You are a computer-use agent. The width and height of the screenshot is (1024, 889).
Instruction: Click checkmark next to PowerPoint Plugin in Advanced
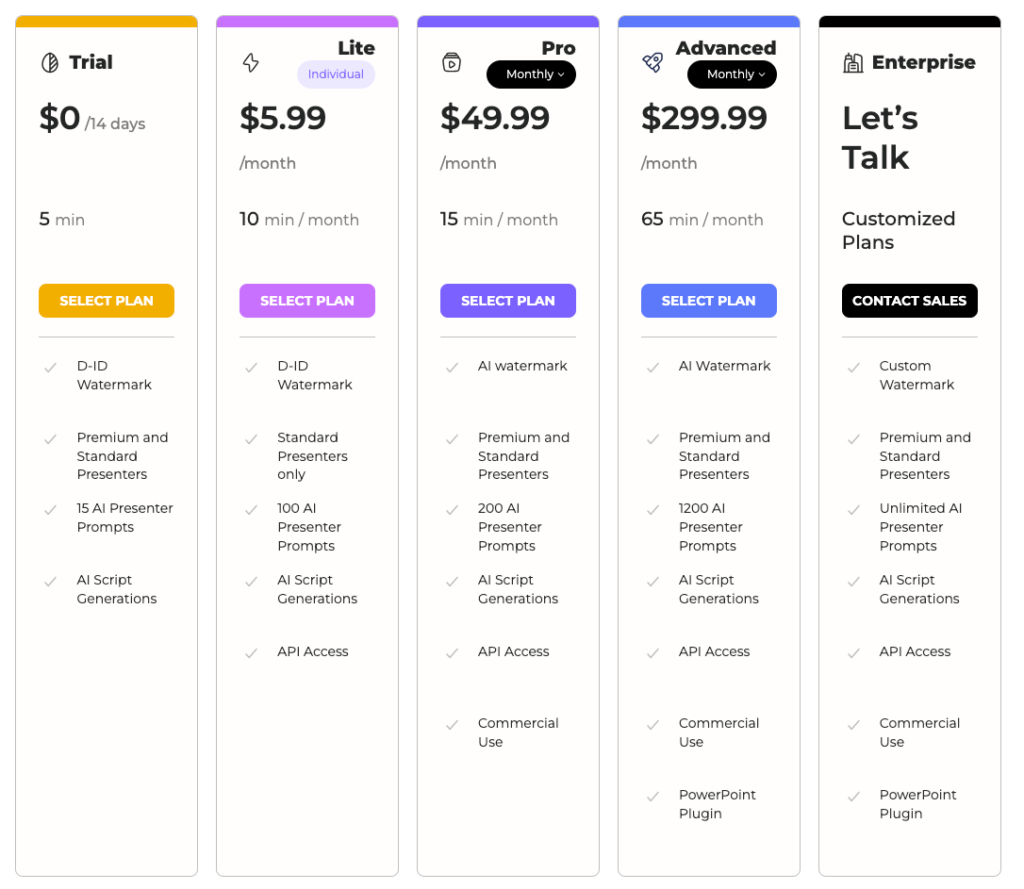[653, 797]
